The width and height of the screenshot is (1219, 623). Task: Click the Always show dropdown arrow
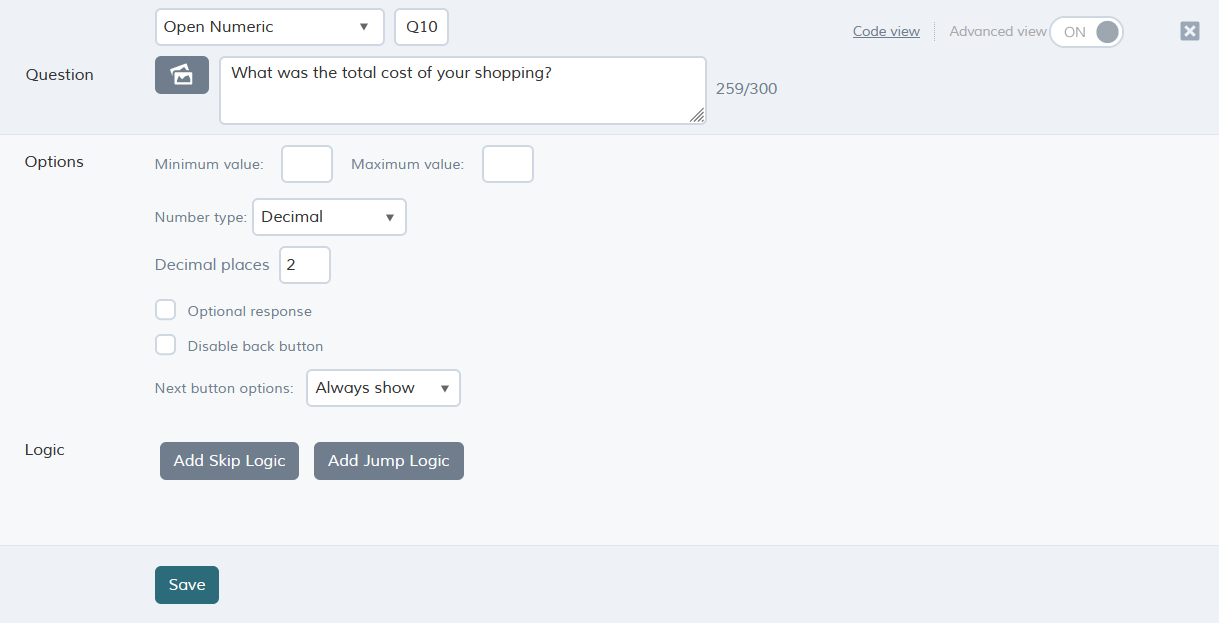tap(445, 388)
